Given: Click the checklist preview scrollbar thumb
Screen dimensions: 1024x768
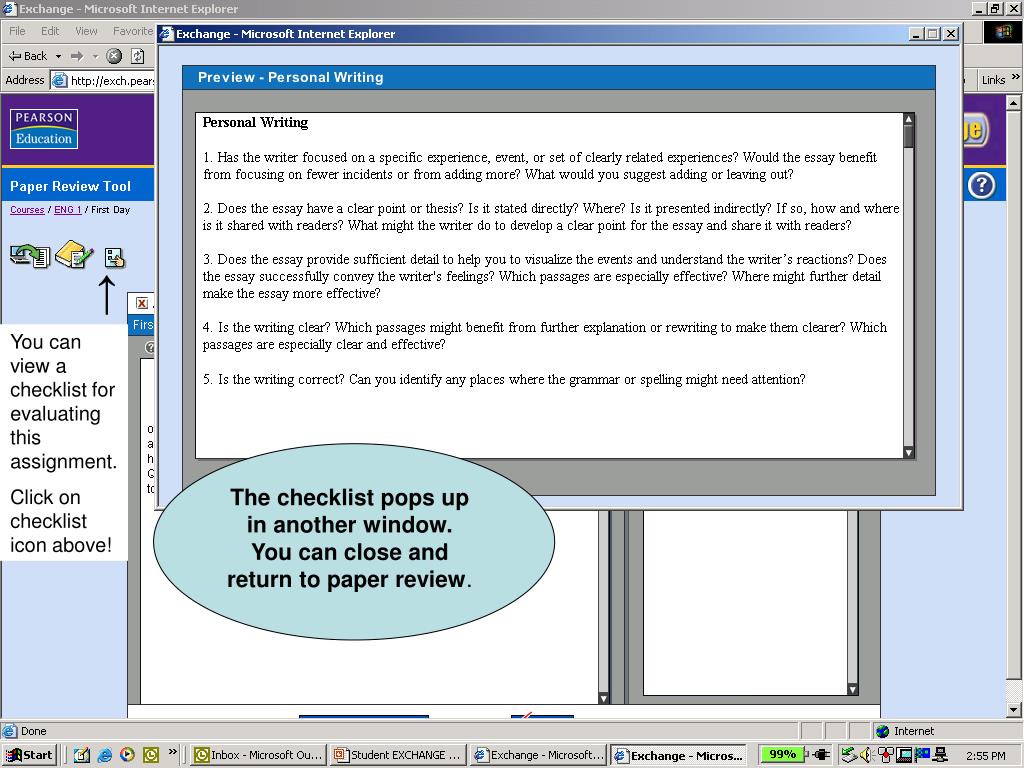Looking at the screenshot, I should coord(908,136).
